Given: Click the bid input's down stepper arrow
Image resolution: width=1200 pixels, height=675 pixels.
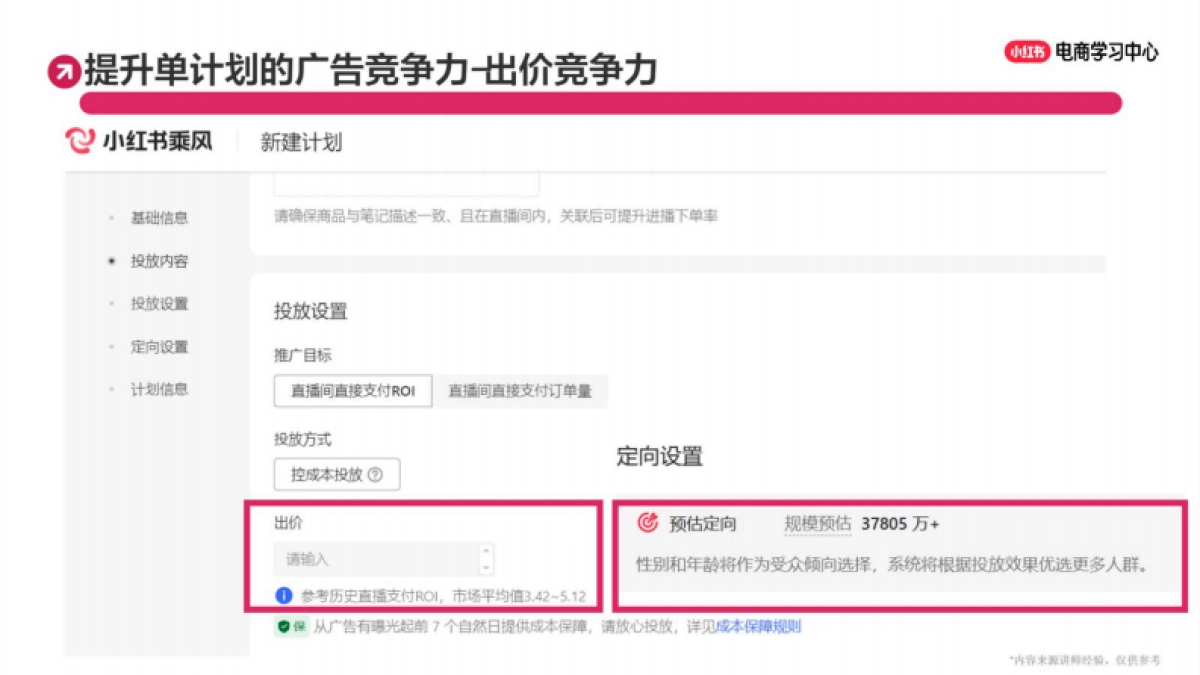Looking at the screenshot, I should click(487, 567).
